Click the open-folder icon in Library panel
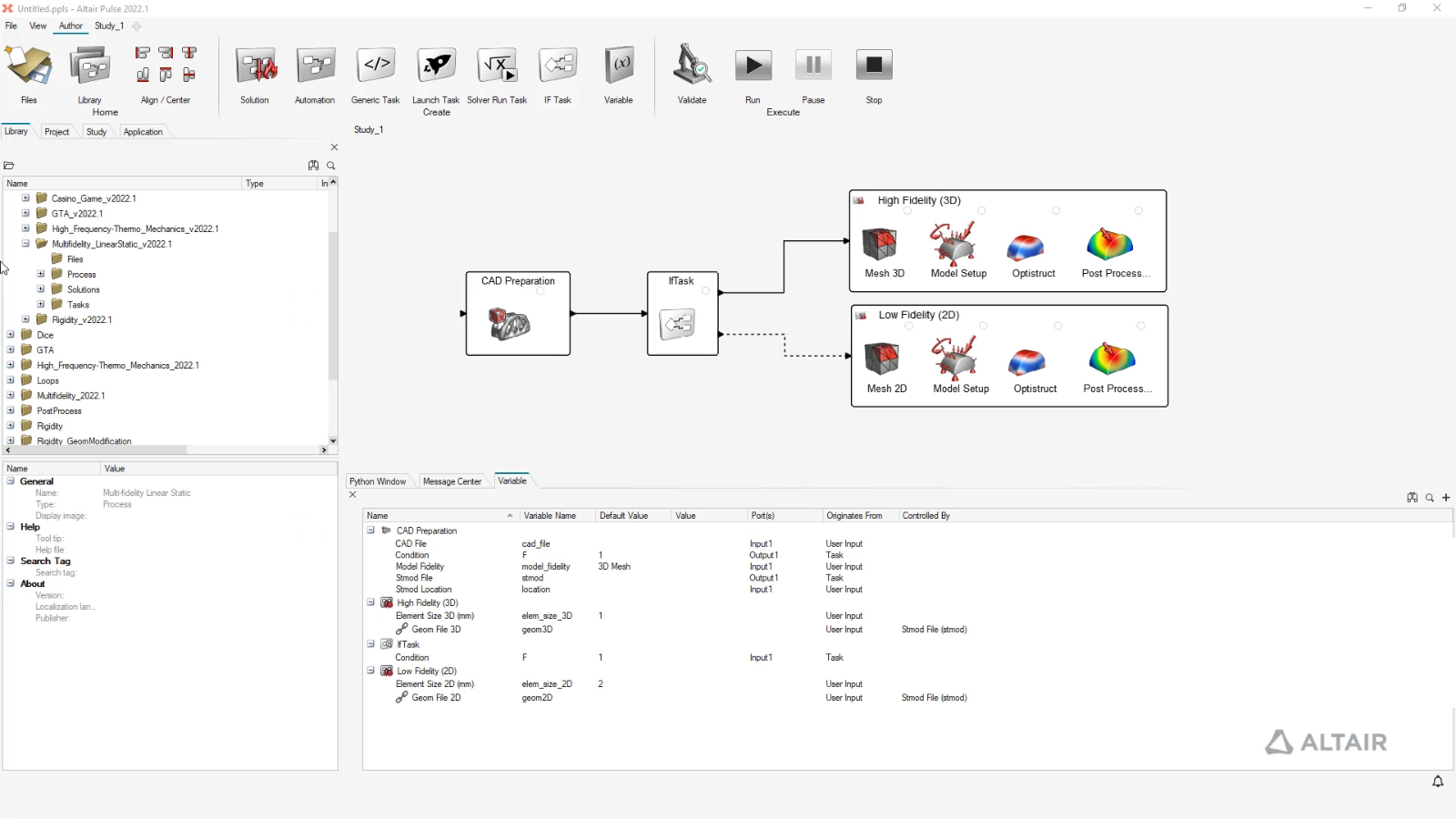 pyautogui.click(x=9, y=166)
